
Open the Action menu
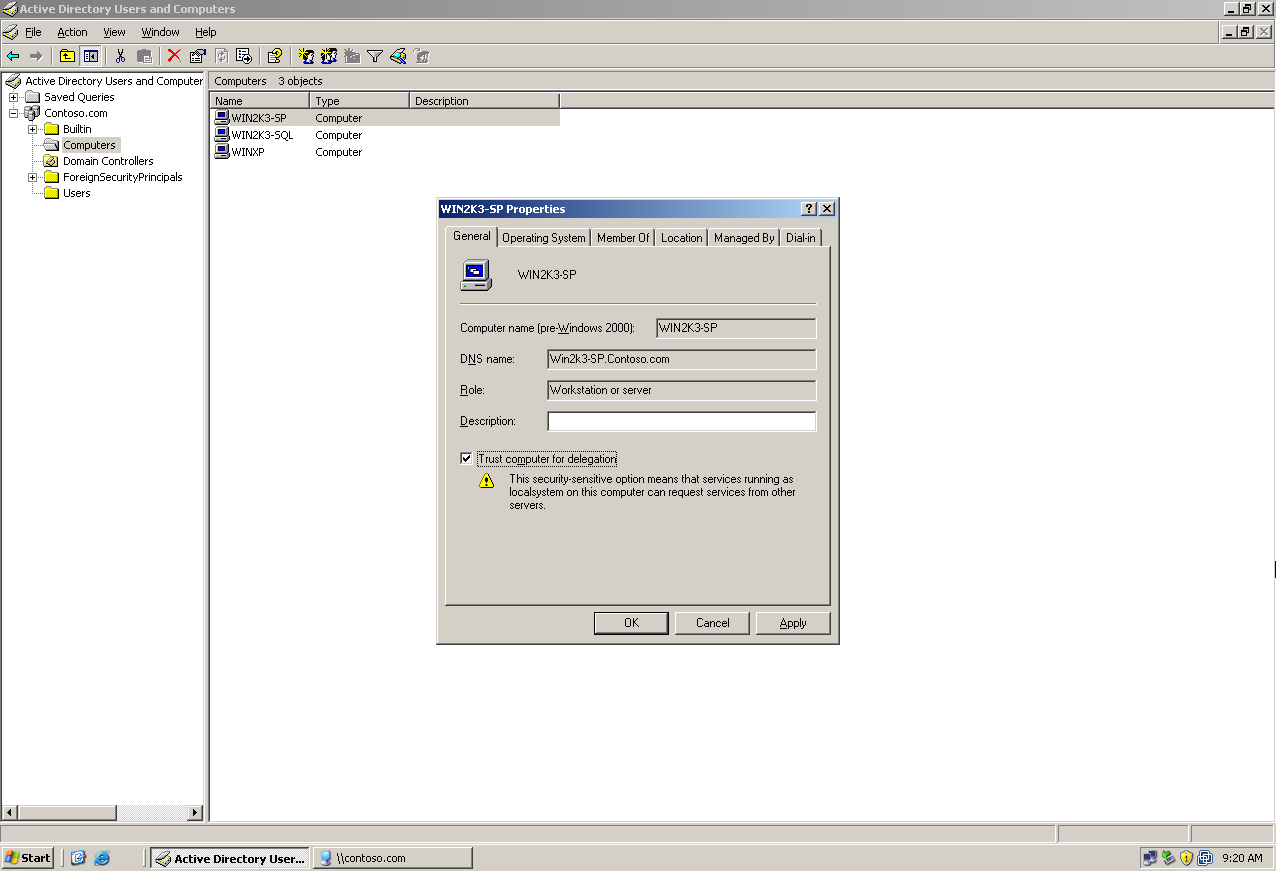(x=72, y=32)
